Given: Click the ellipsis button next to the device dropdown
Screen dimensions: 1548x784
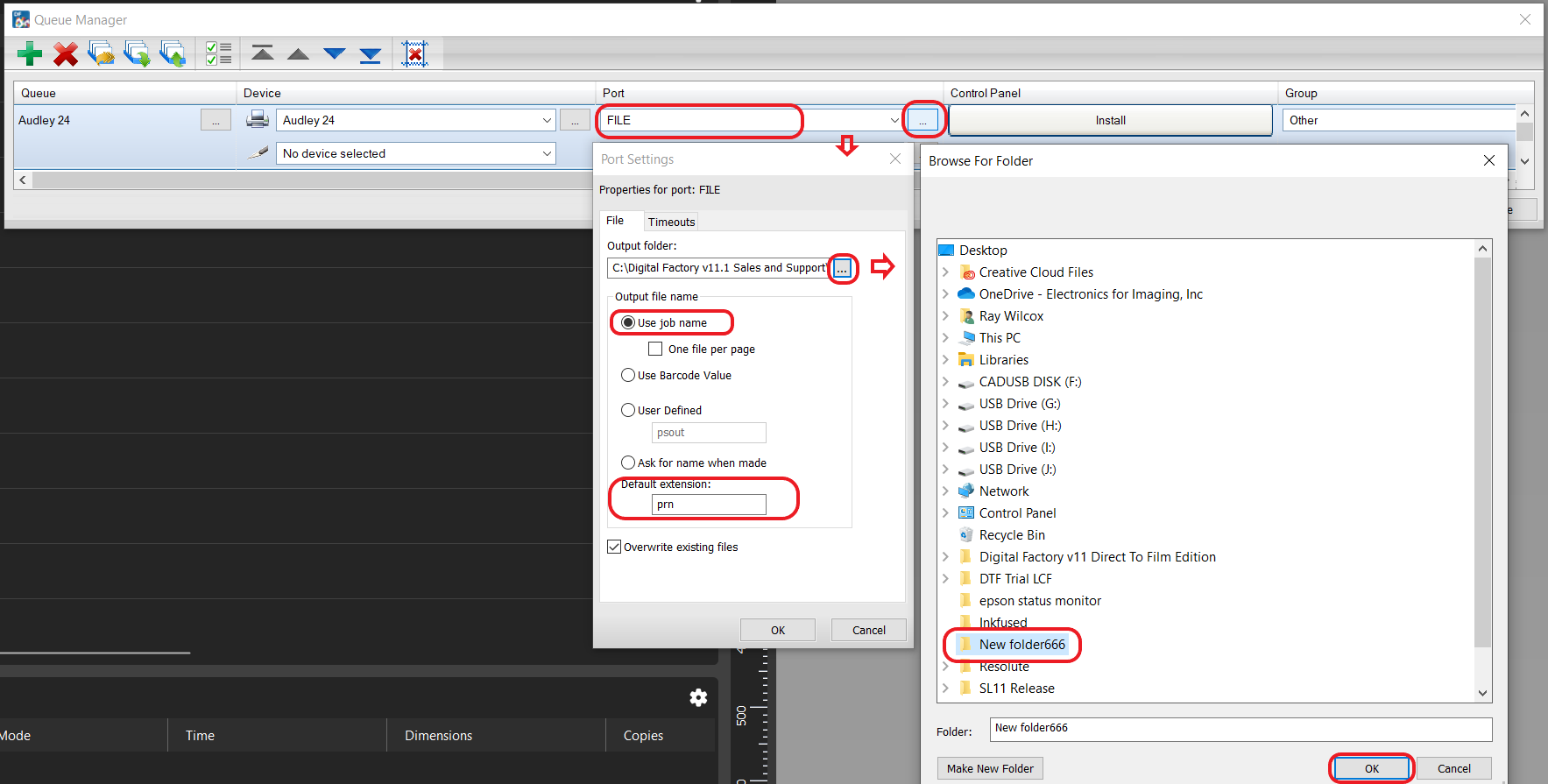Looking at the screenshot, I should 575,120.
